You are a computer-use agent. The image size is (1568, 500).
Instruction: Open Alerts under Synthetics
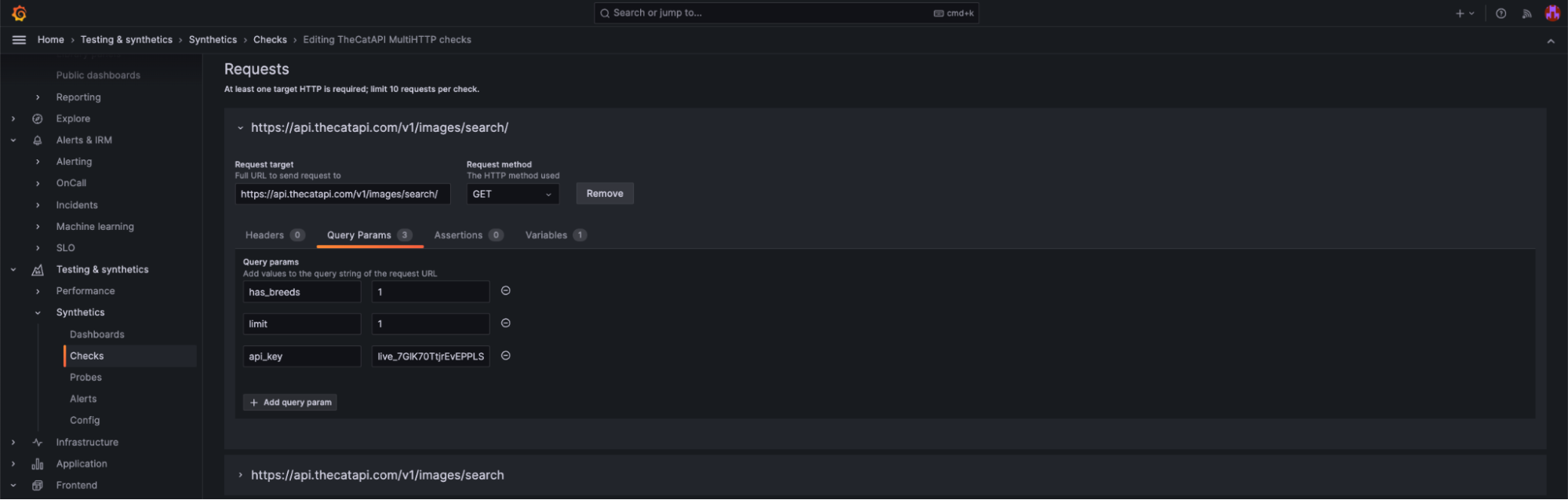[x=83, y=400]
